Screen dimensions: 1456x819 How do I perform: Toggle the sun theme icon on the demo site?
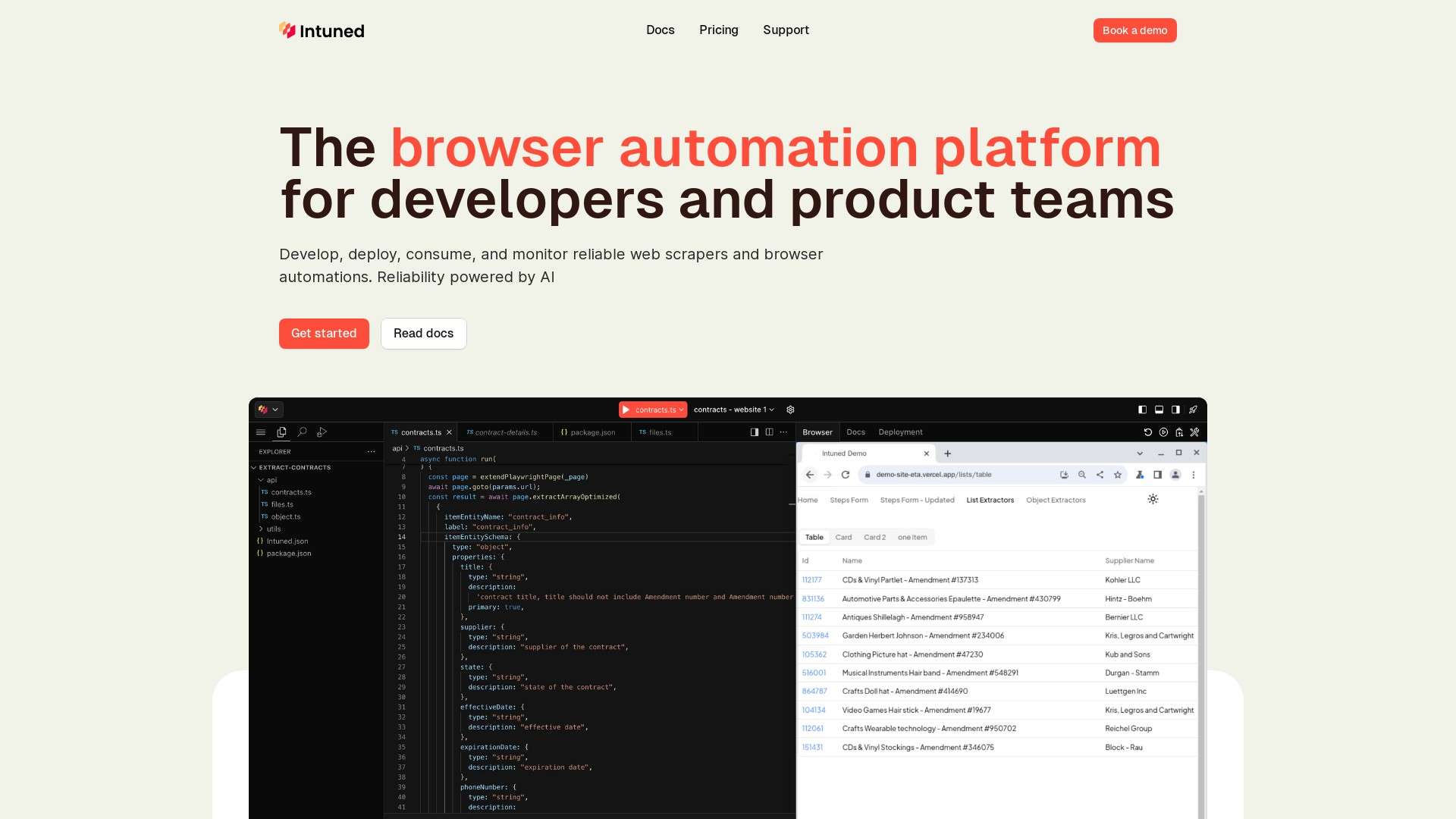pos(1153,499)
